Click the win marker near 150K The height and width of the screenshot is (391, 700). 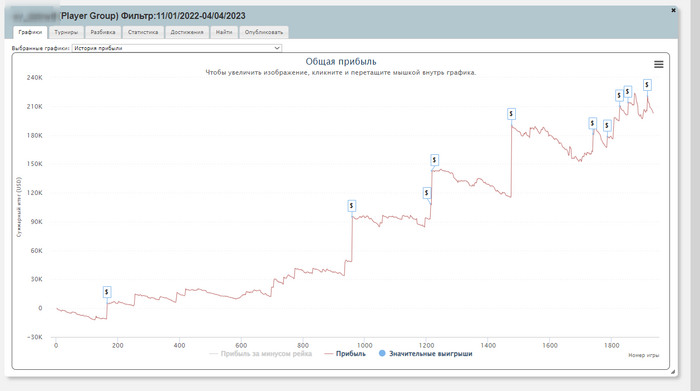(434, 160)
